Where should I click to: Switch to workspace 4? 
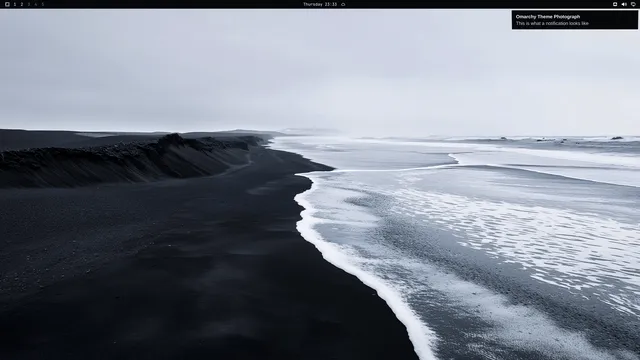(36, 4)
